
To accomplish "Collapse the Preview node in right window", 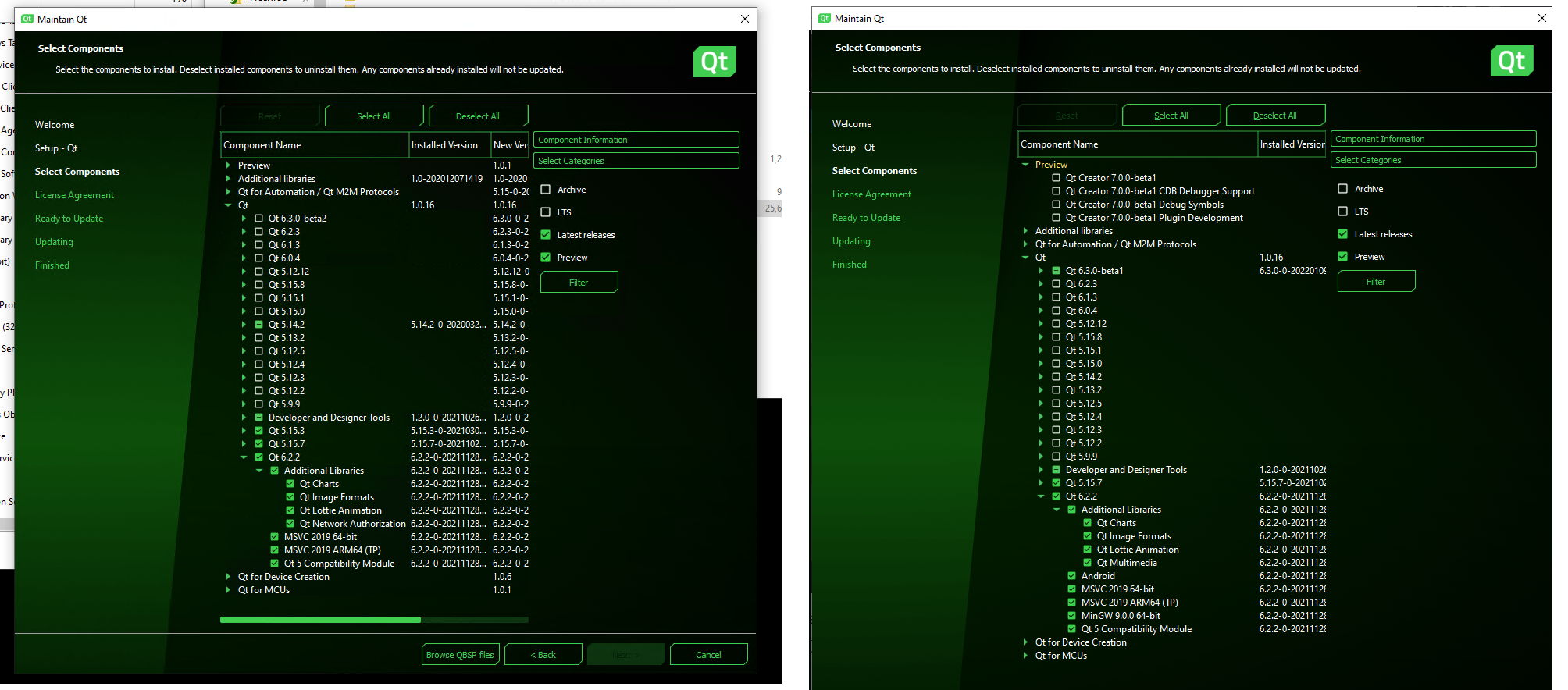I will 1025,165.
